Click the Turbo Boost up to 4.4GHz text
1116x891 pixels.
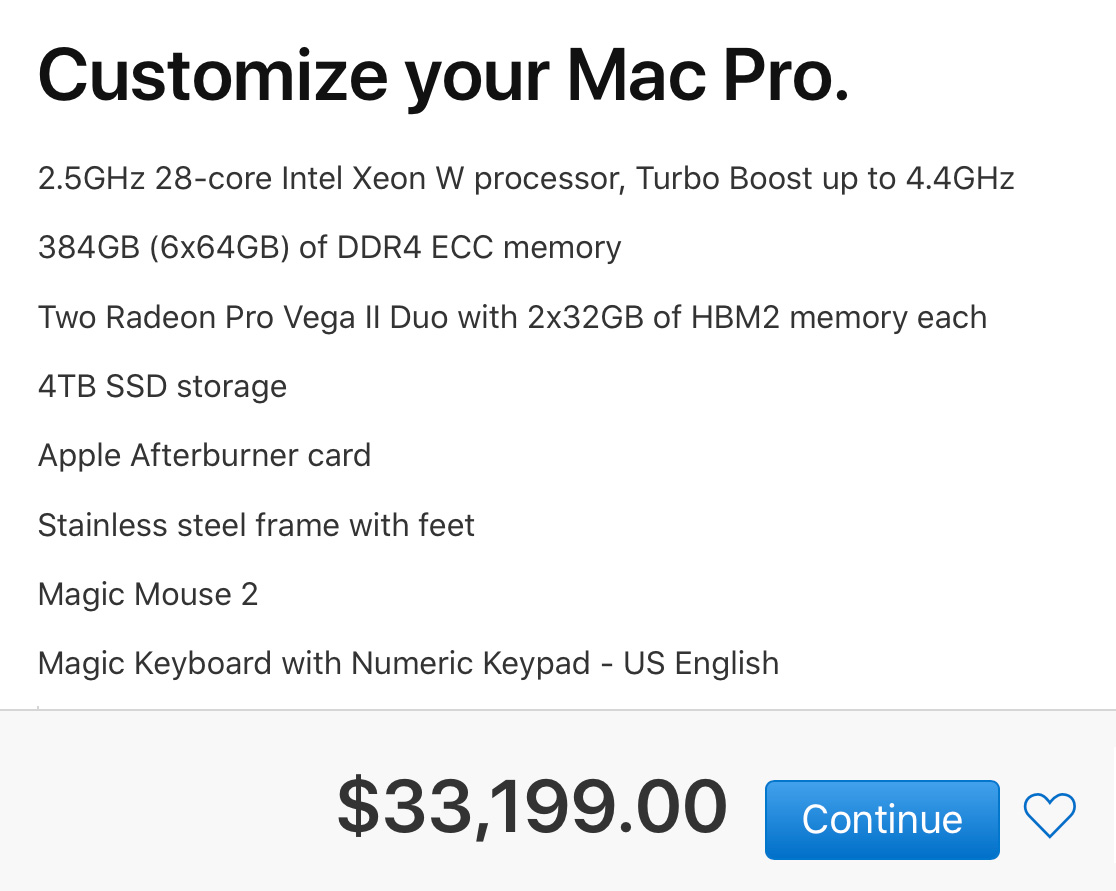click(x=825, y=179)
